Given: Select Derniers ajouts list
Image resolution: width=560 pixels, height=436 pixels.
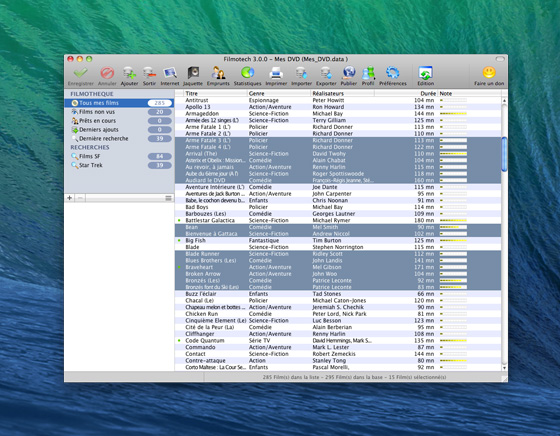Looking at the screenshot, I should coord(119,130).
